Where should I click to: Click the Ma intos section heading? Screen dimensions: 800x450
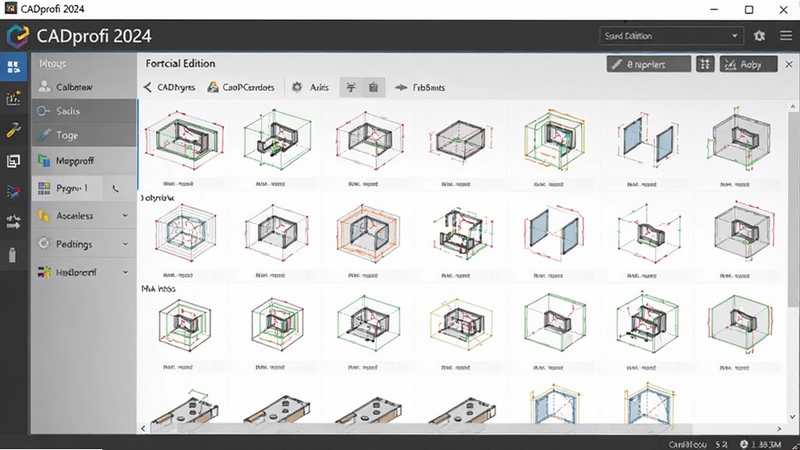(158, 289)
